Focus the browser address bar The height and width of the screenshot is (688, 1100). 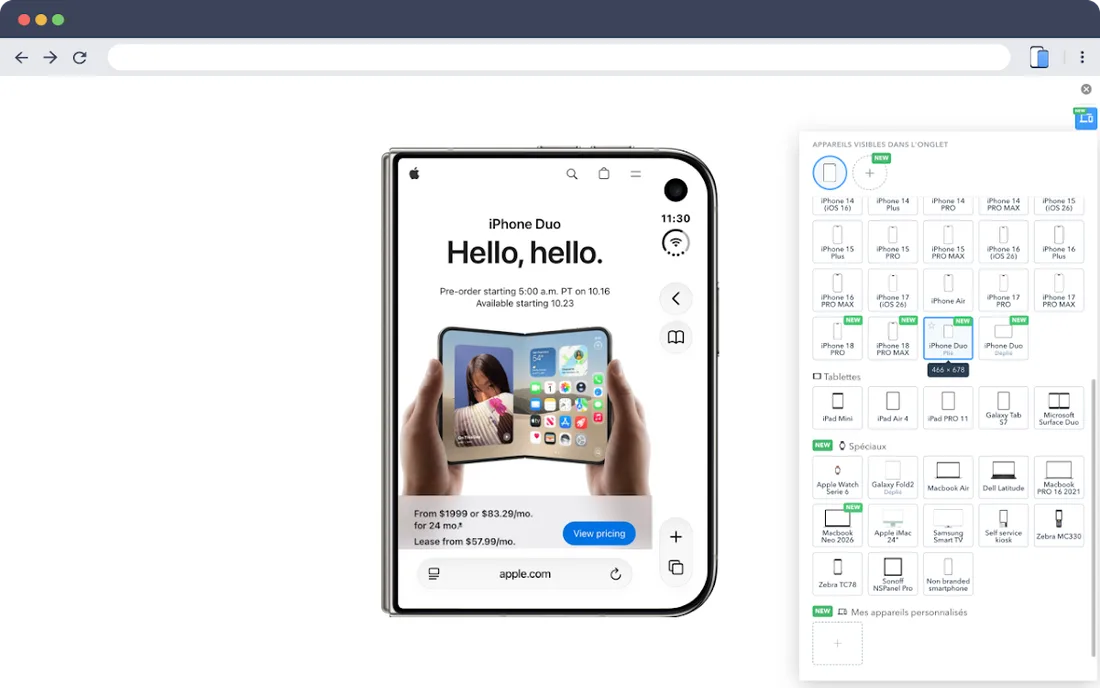[558, 58]
